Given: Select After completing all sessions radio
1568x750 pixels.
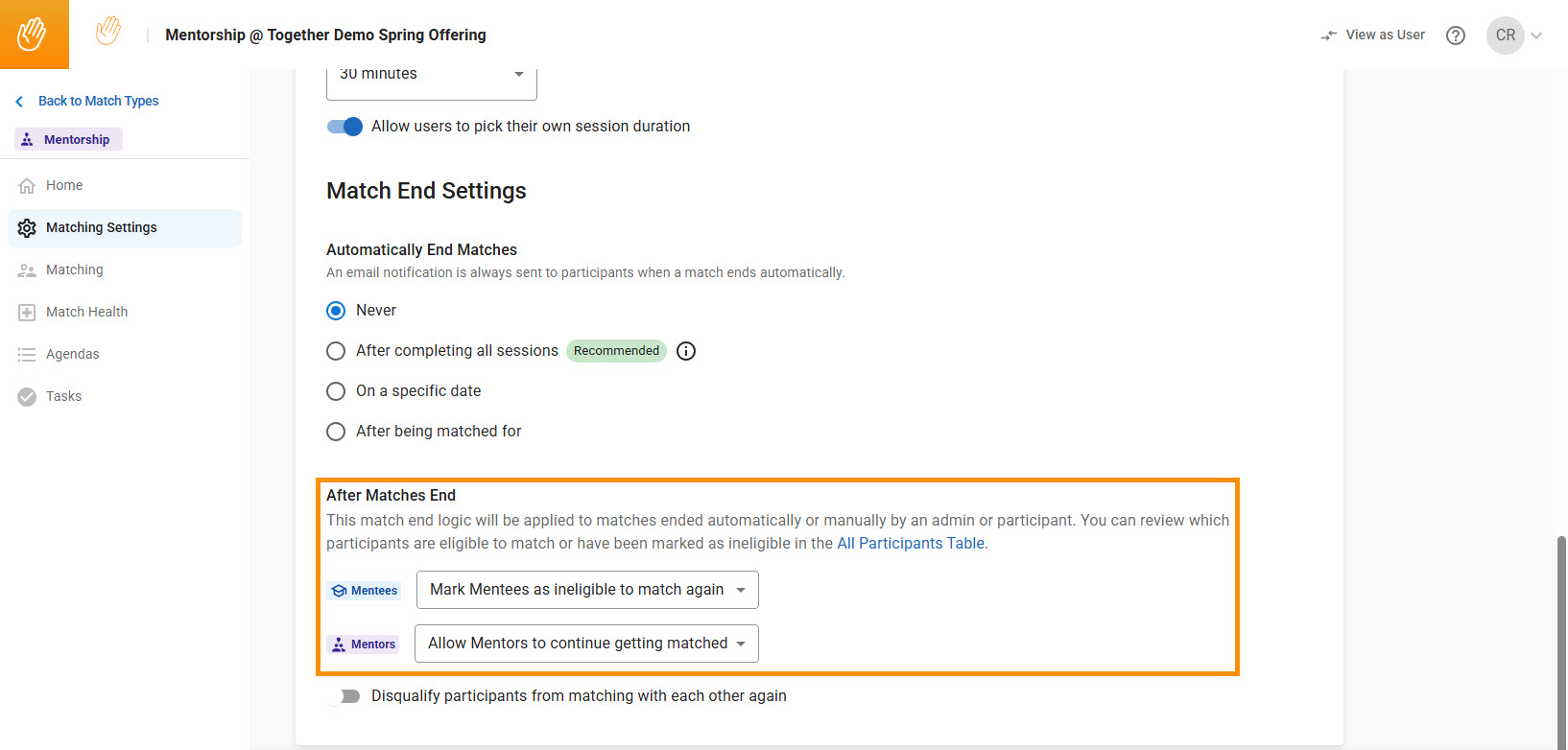Looking at the screenshot, I should click(x=336, y=351).
